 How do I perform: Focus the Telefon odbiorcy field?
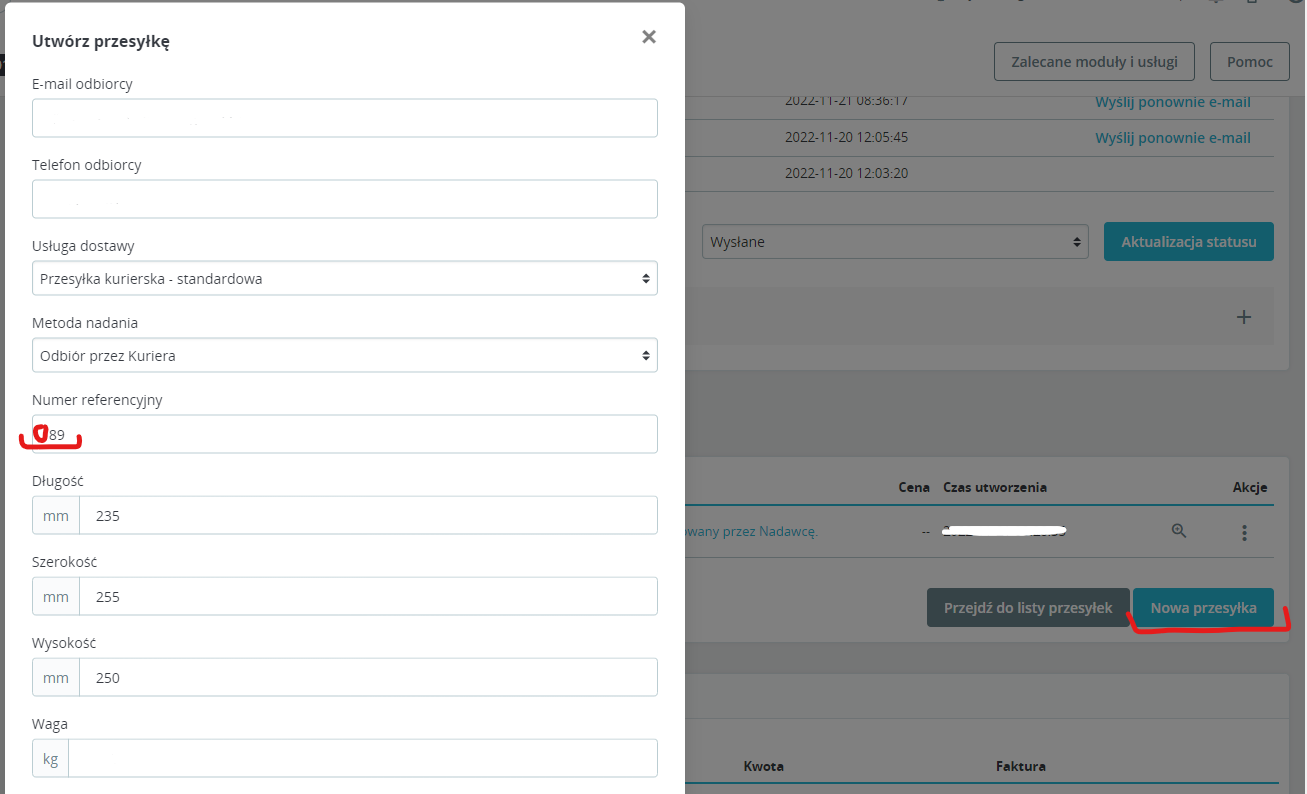tap(345, 199)
